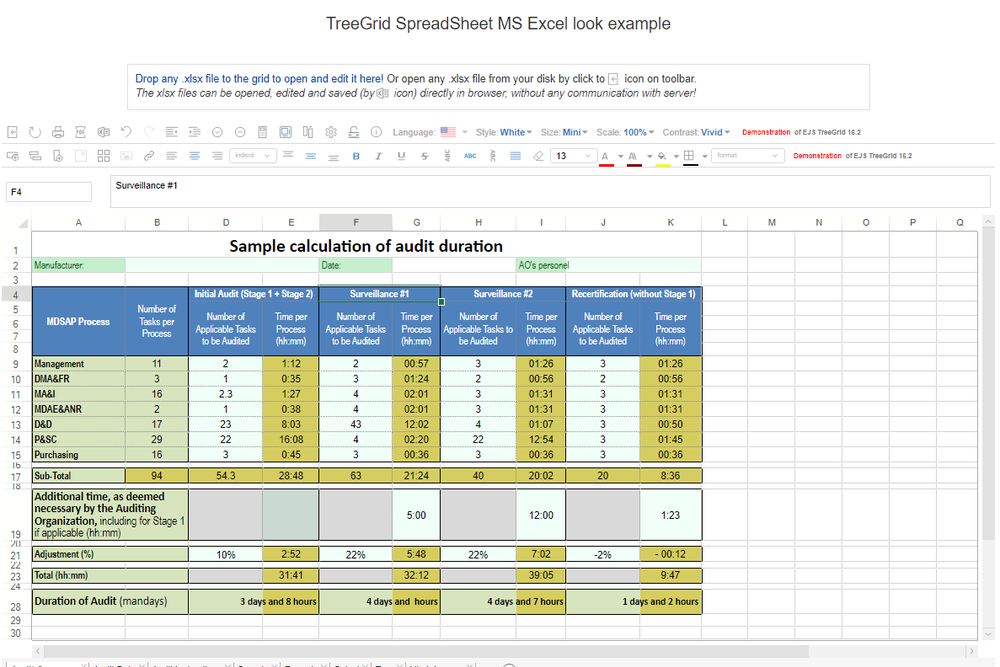Image resolution: width=1000 pixels, height=667 pixels.
Task: Click the cell borders grid icon
Action: (689, 156)
